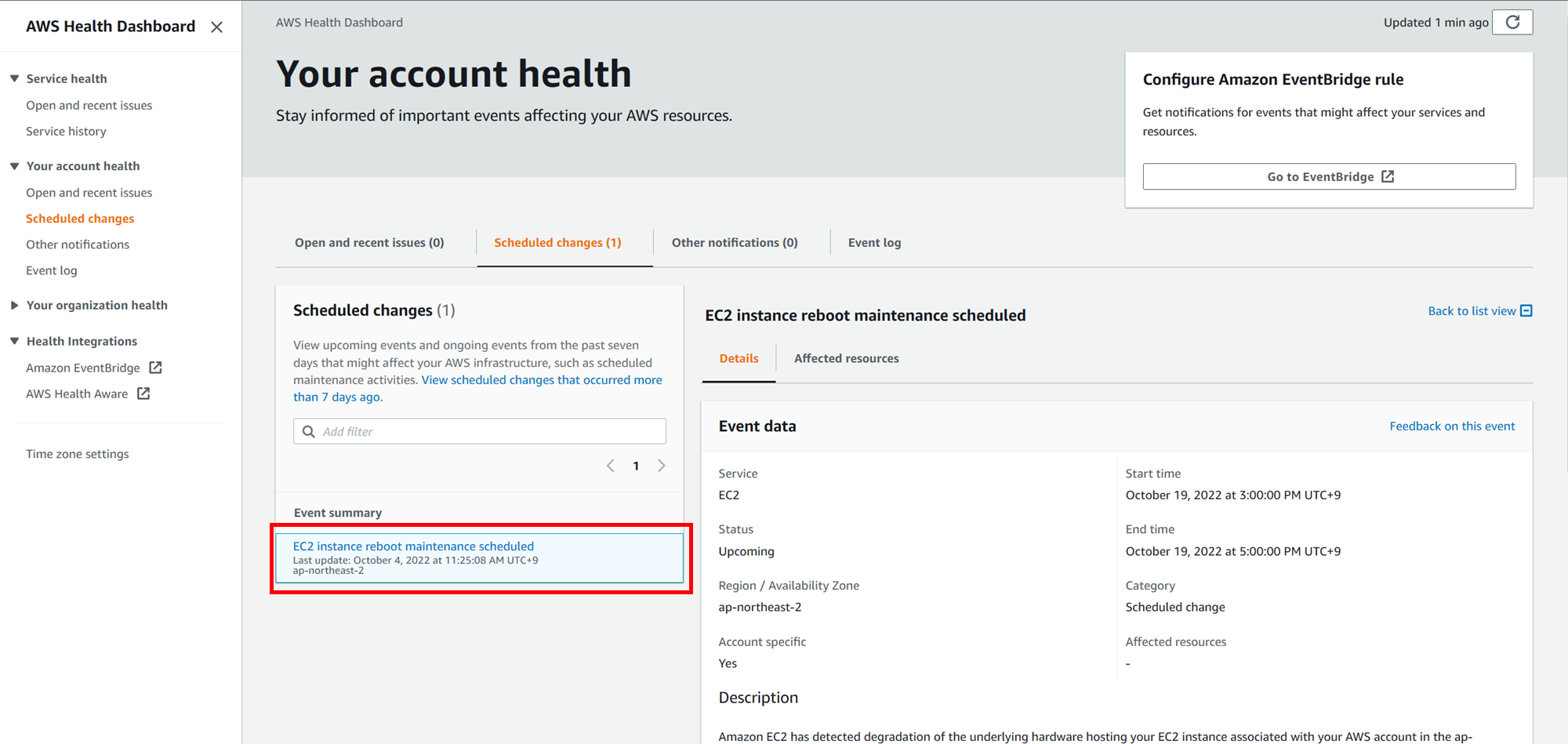
Task: Click the Add filter search field
Action: point(480,431)
